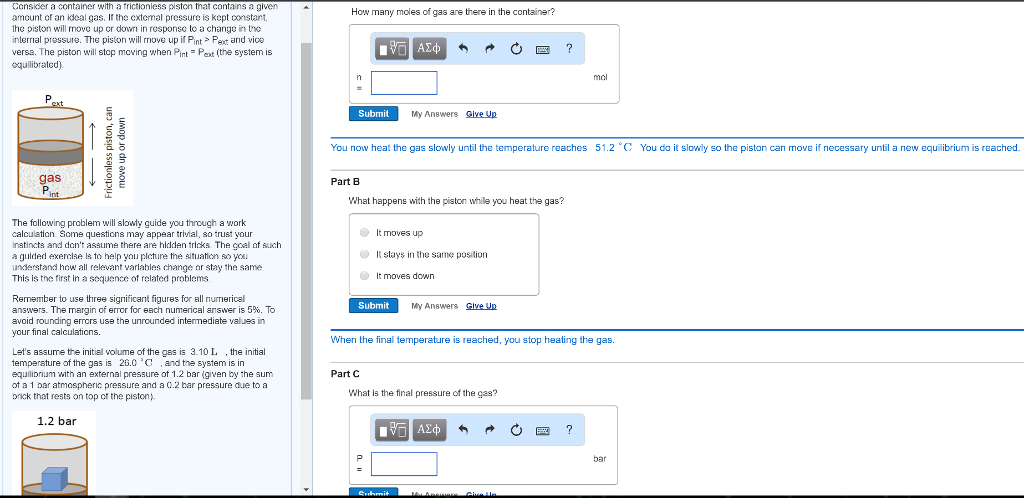Viewport: 1024px width, 498px height.
Task: Undo in the Part C pressure toolbar
Action: click(x=464, y=430)
